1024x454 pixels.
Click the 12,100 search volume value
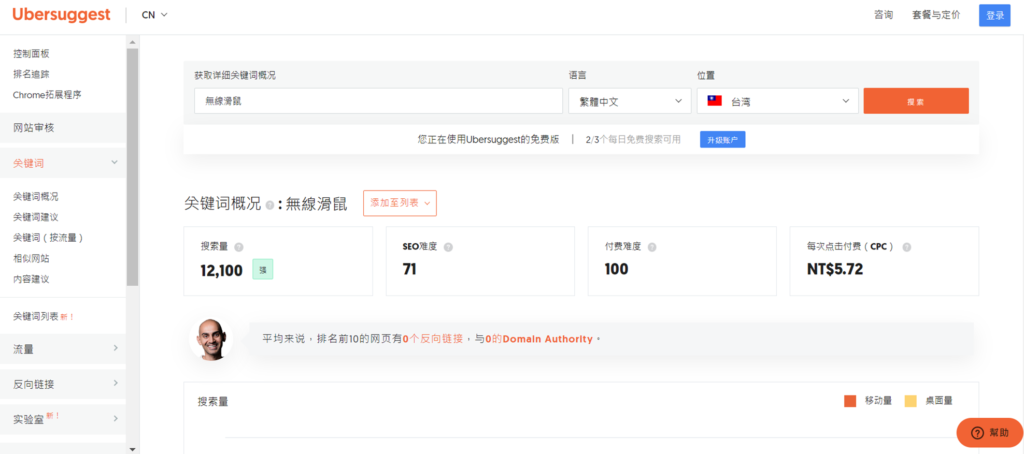click(222, 269)
